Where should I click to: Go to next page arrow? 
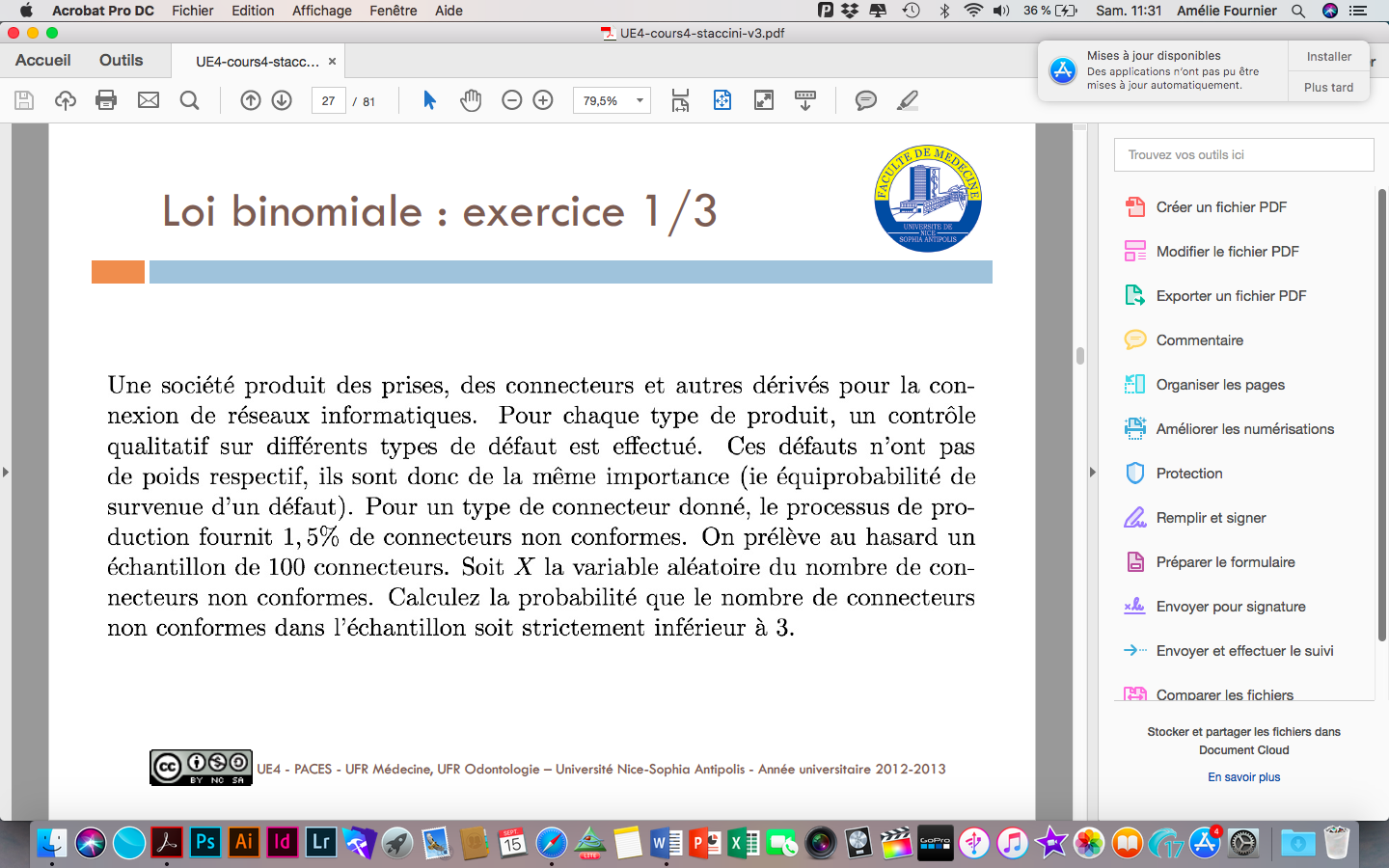(x=282, y=100)
